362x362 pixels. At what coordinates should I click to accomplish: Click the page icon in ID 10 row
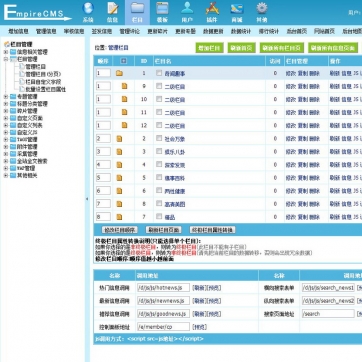pos(124,99)
